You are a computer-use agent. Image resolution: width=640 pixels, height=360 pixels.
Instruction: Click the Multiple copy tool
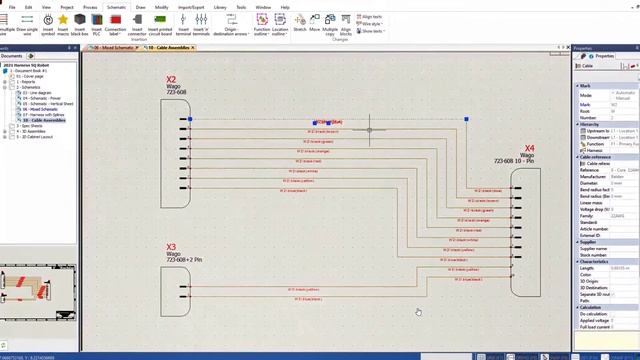click(330, 24)
